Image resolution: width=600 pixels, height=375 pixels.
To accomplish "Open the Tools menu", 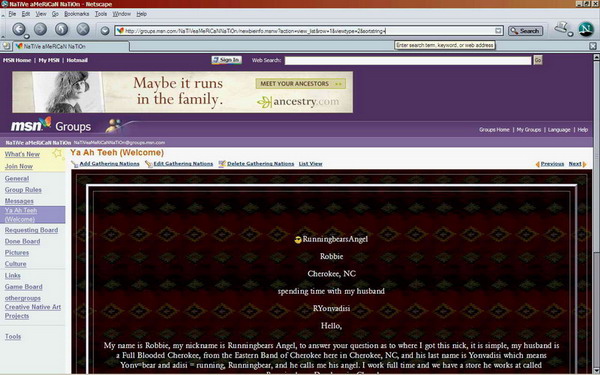I will [101, 14].
